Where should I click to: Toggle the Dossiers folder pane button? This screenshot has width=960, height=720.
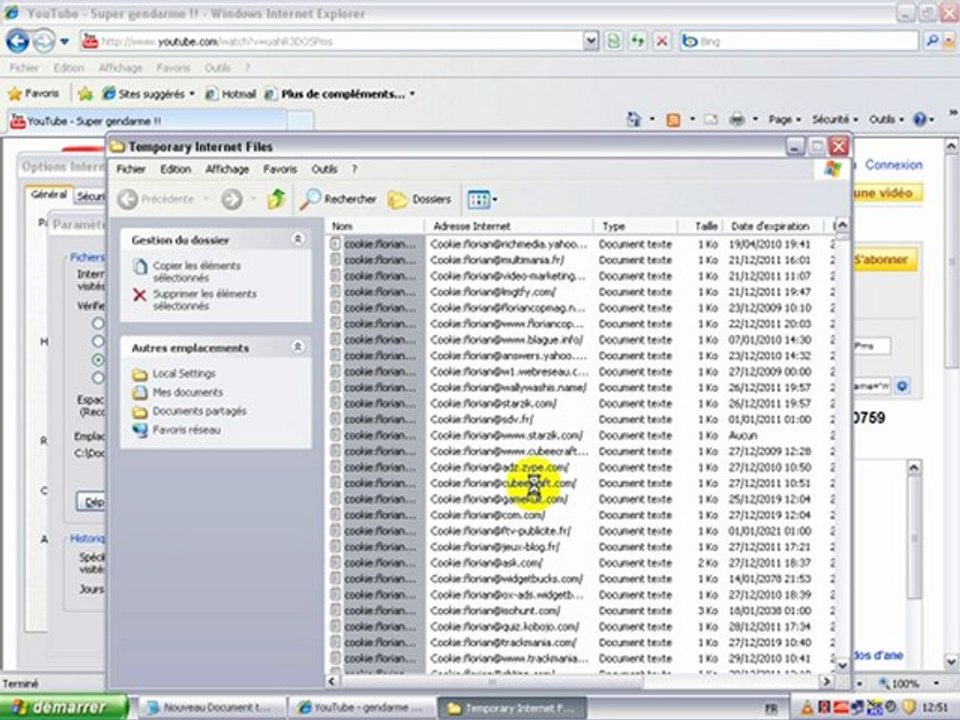click(420, 199)
